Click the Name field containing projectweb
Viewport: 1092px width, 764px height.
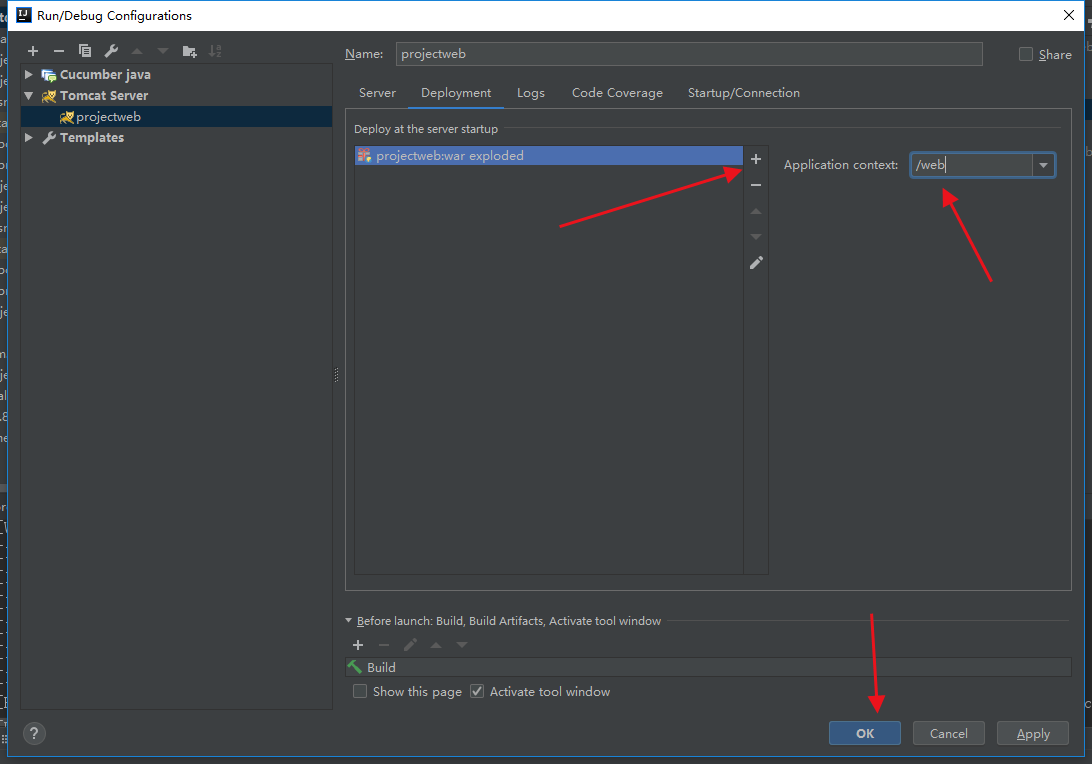click(x=689, y=54)
